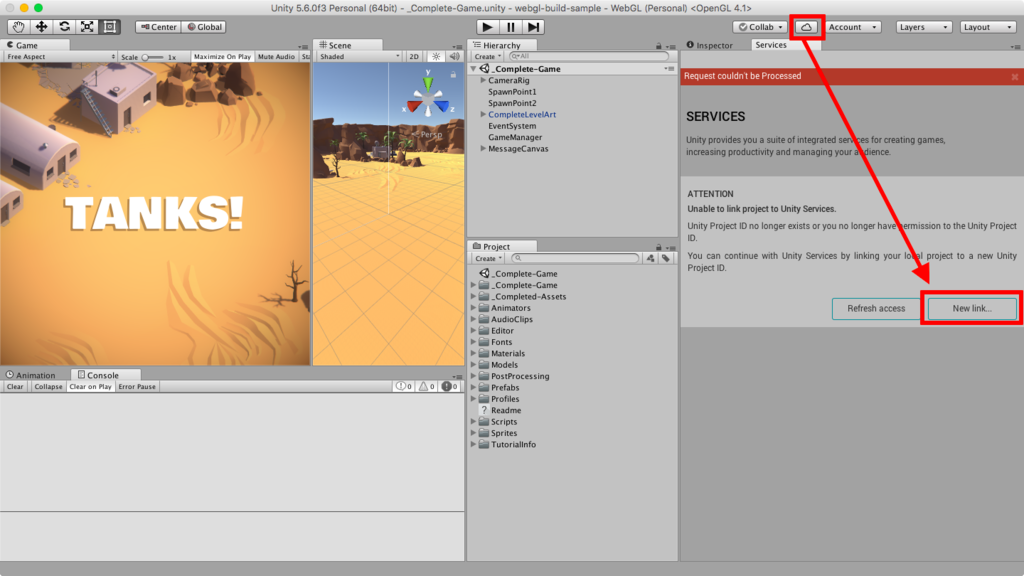Open Hierarchy Create dropdown

(487, 57)
